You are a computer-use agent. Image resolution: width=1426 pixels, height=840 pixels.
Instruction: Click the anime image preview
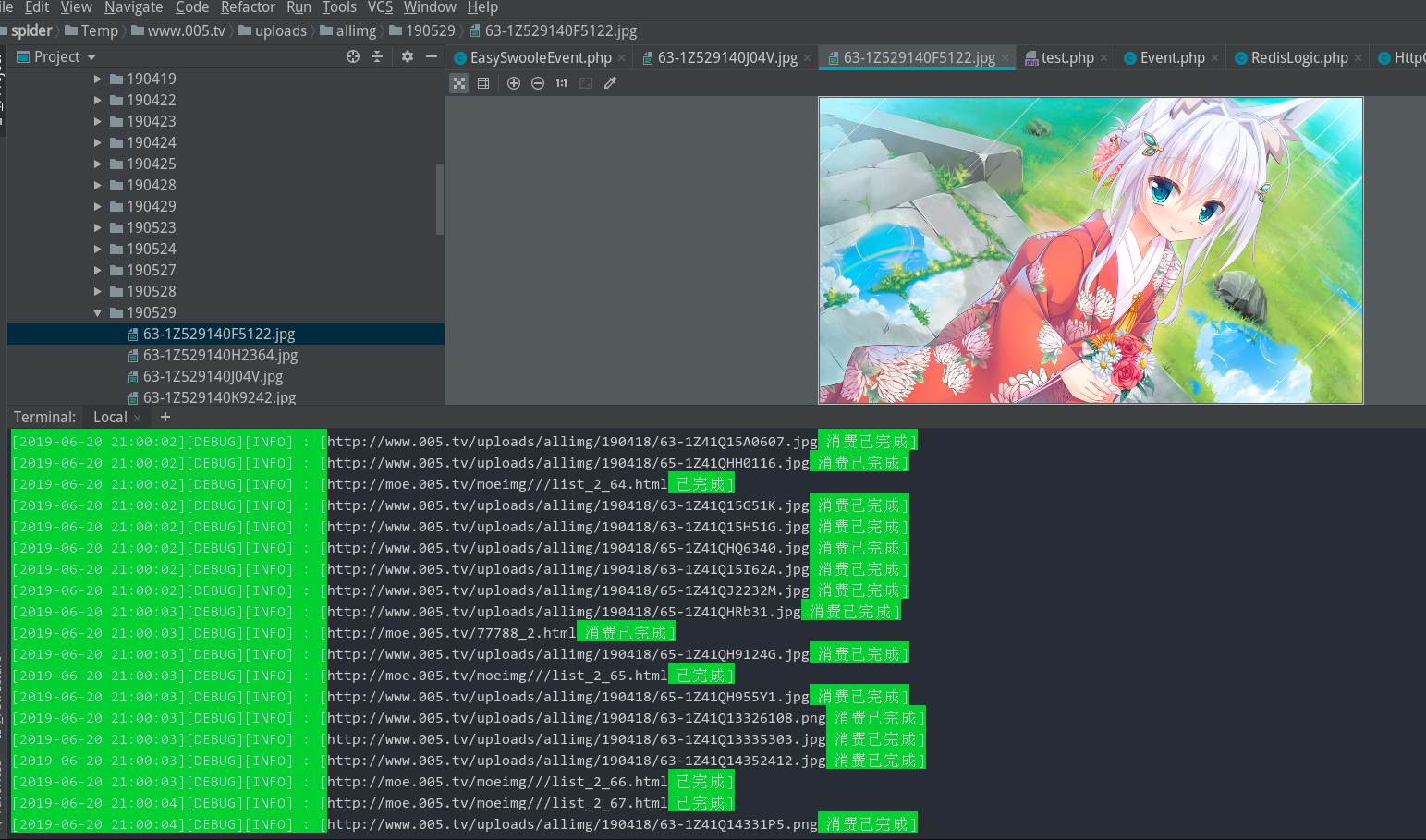(x=1091, y=250)
